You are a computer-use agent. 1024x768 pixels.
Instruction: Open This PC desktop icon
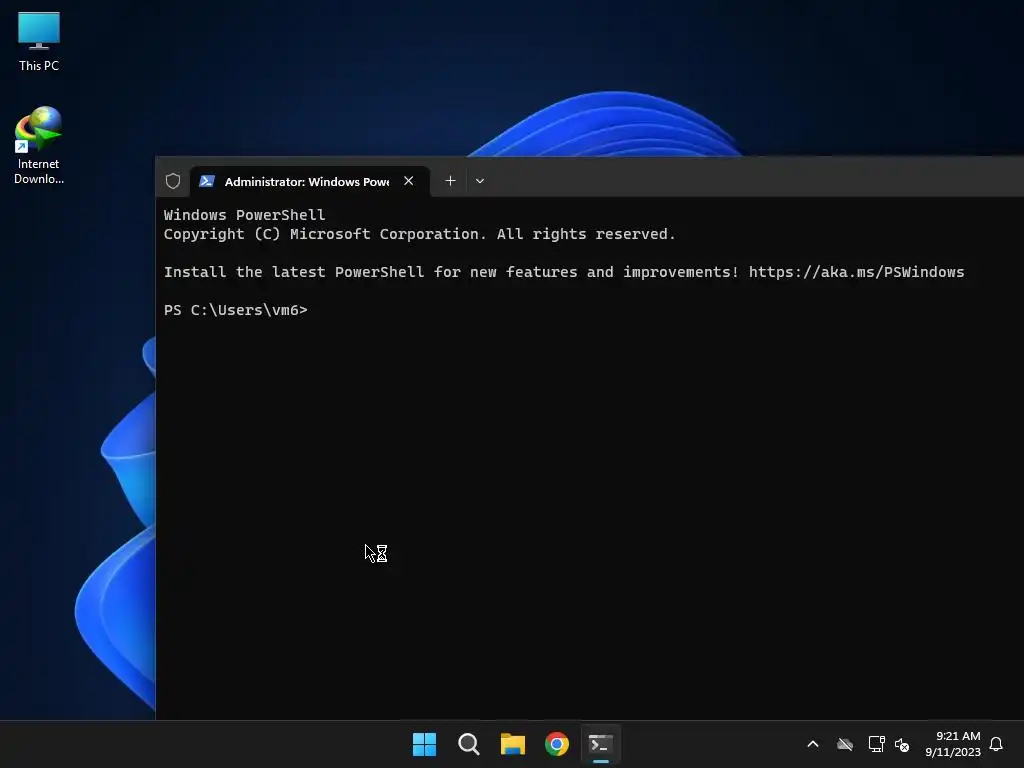coord(39,41)
